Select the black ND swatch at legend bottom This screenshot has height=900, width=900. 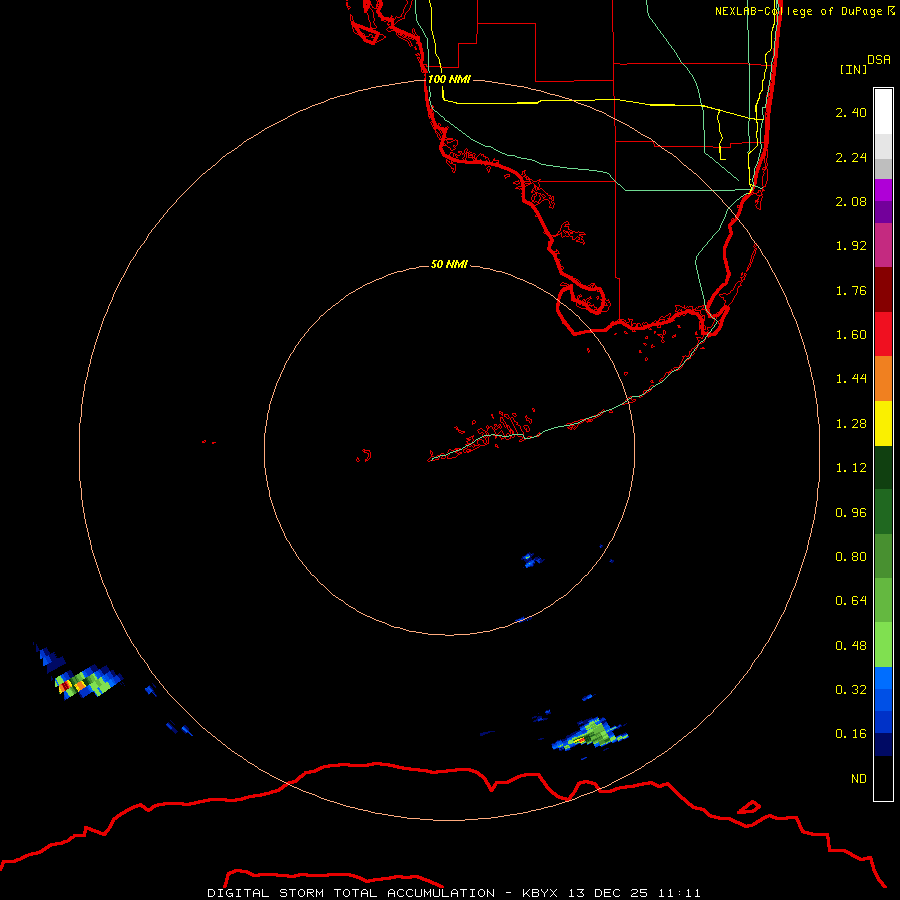[883, 778]
